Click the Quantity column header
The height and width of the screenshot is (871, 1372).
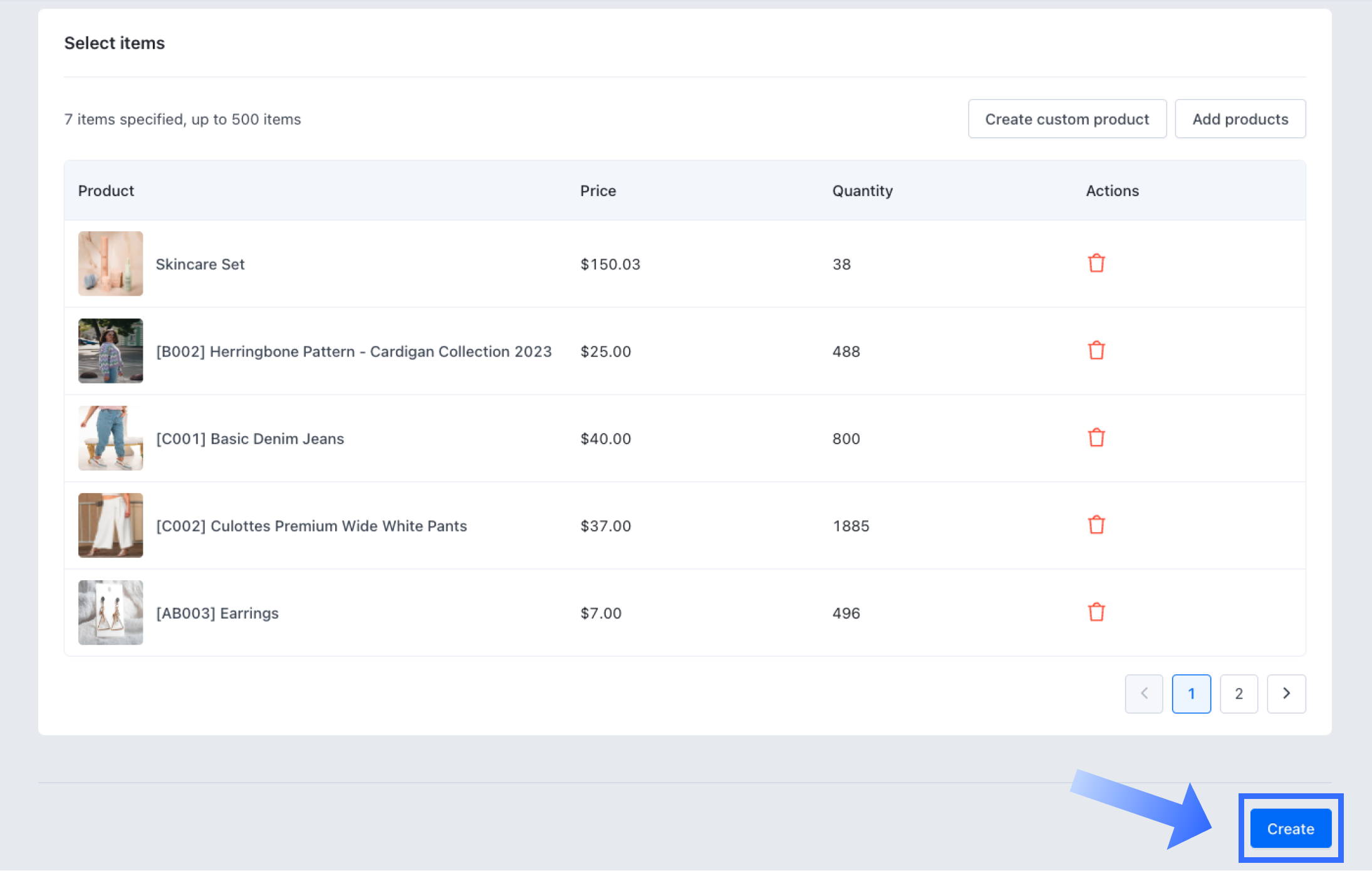[862, 190]
